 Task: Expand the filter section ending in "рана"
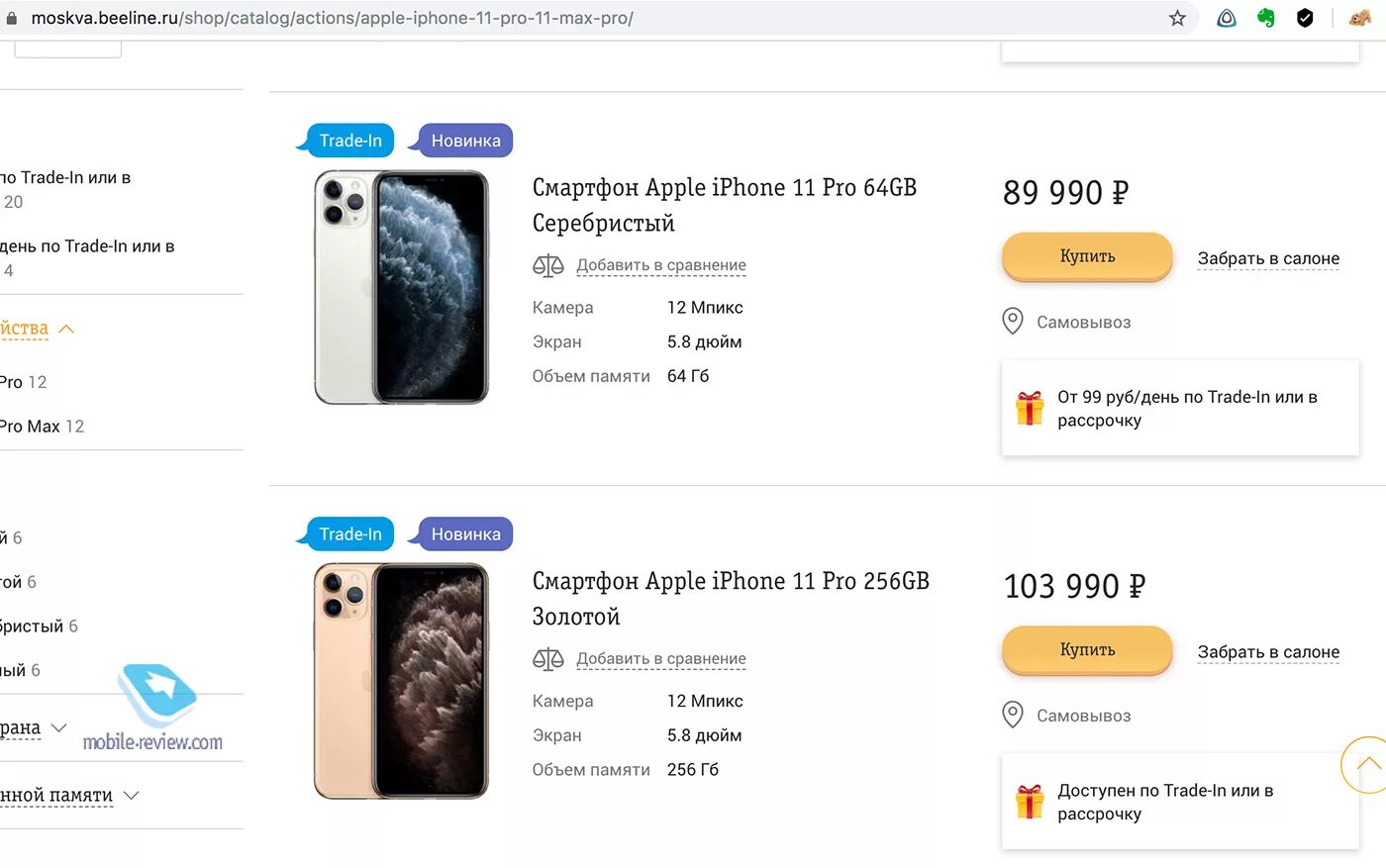58,728
